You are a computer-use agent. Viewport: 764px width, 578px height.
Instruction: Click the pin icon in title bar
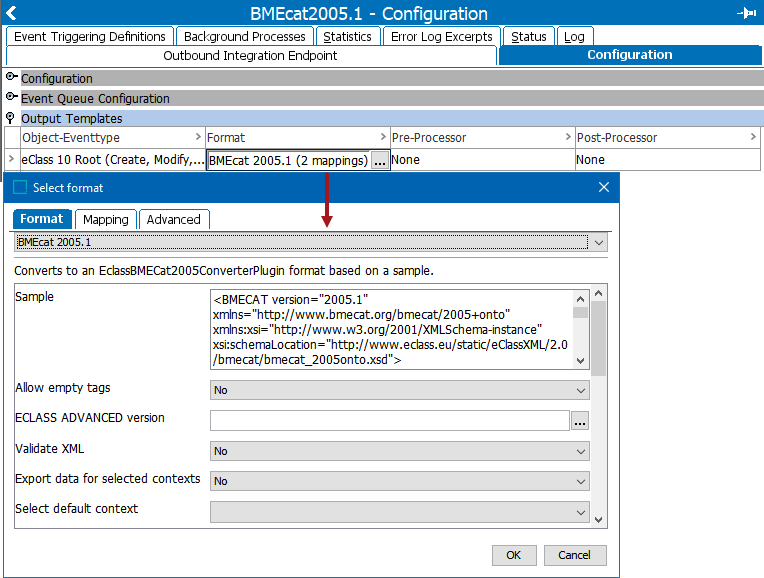pos(746,13)
